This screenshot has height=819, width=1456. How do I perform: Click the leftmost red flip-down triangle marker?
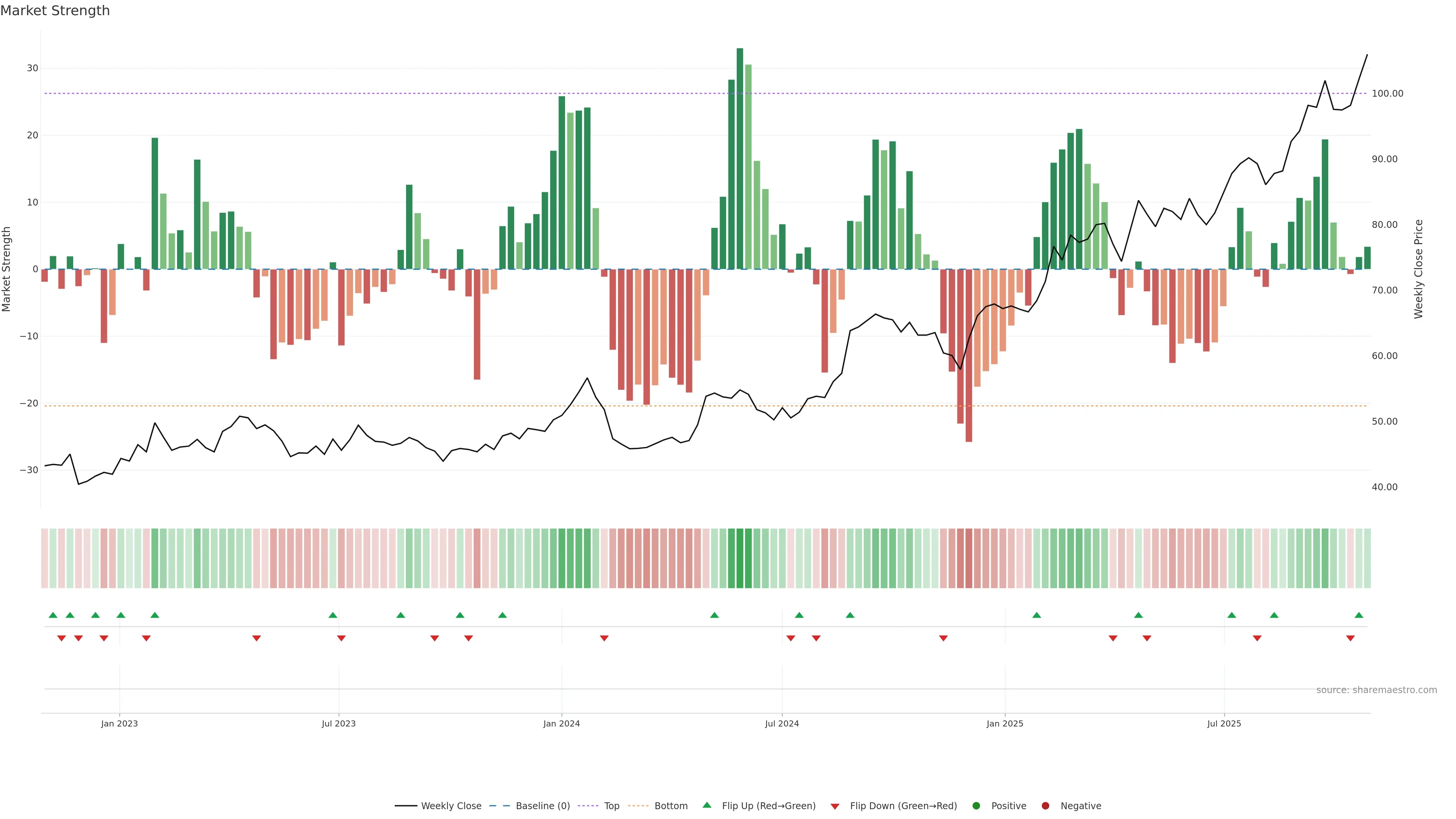61,638
